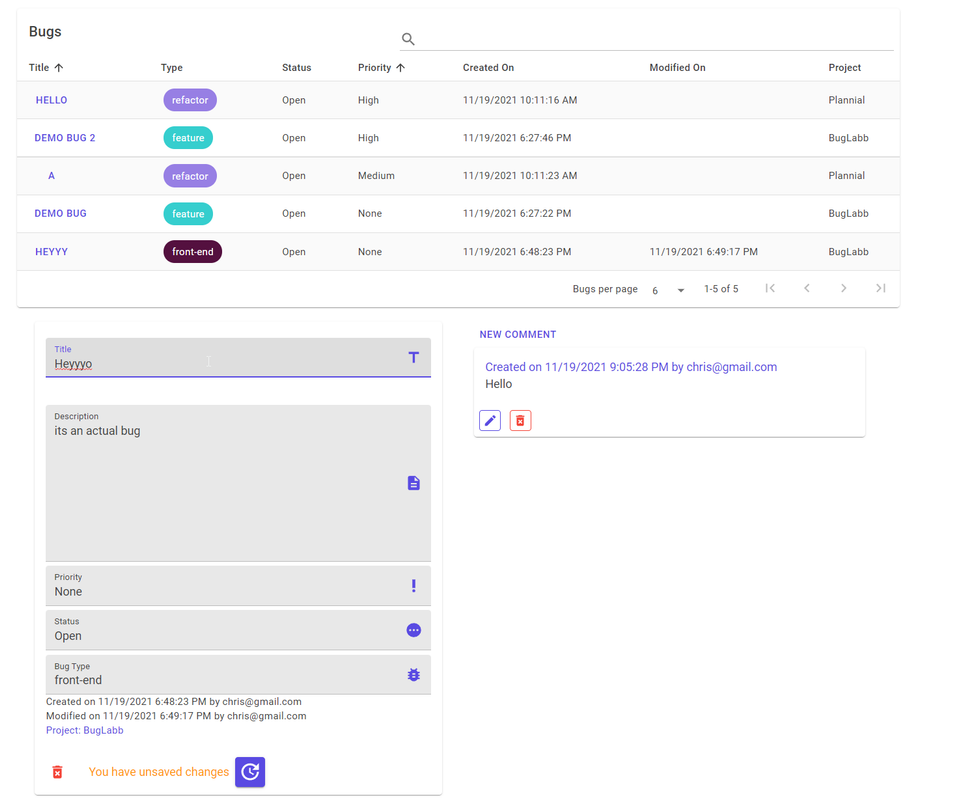Click the Bug Type bug icon
Viewport: 978px width, 800px height.
(x=413, y=674)
